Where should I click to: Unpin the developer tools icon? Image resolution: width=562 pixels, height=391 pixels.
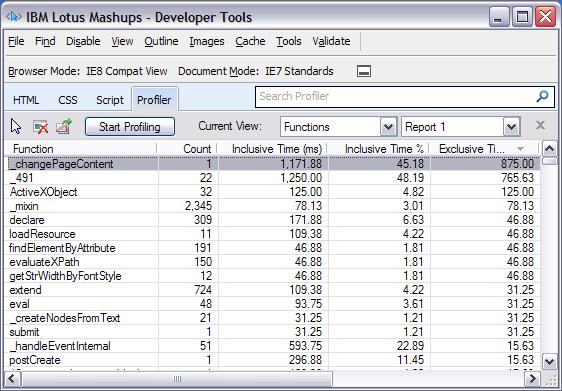[x=364, y=71]
